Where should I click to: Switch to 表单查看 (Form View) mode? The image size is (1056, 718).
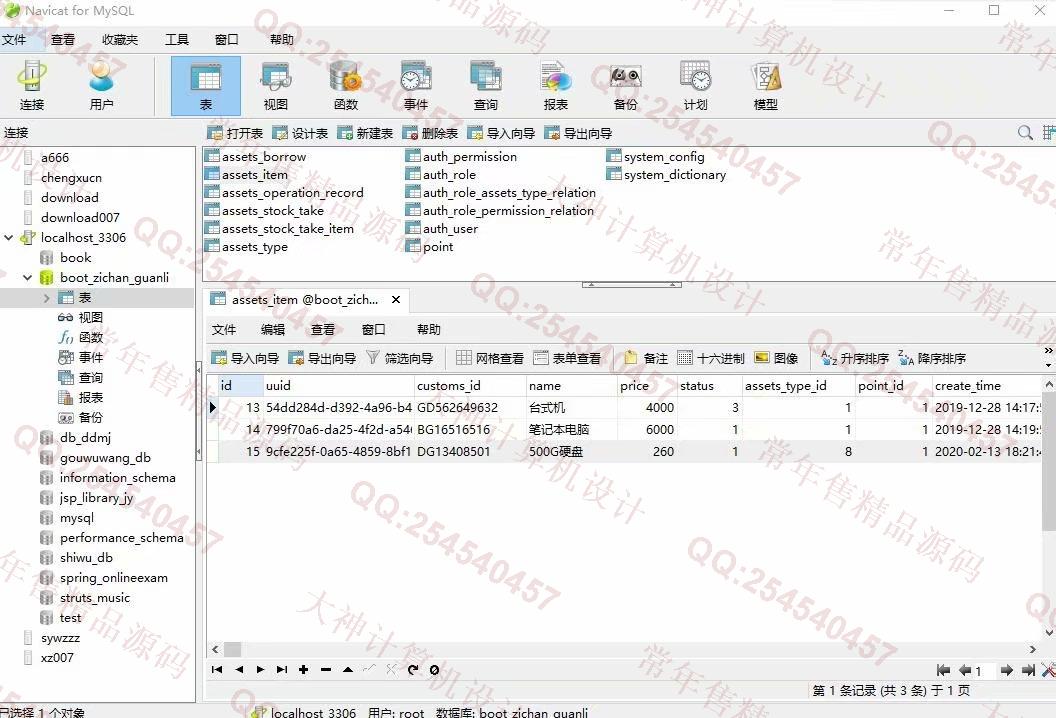[567, 358]
